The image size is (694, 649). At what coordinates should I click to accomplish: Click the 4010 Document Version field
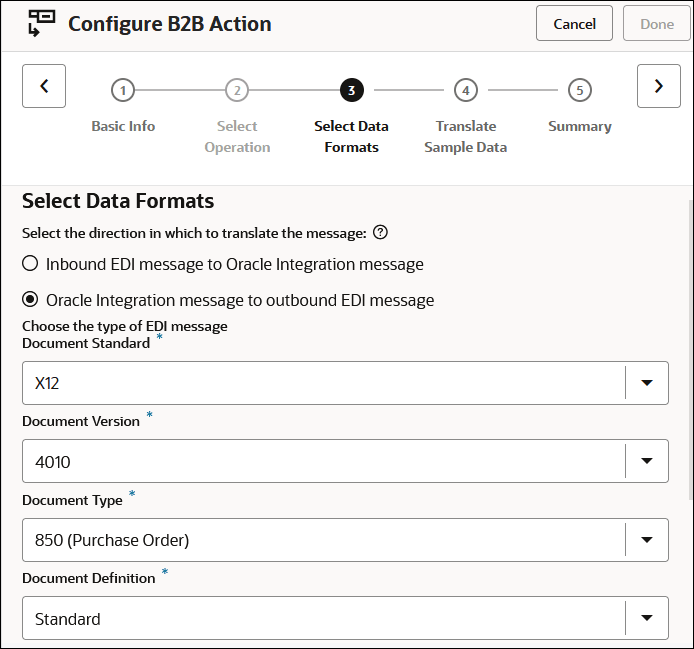[x=345, y=461]
